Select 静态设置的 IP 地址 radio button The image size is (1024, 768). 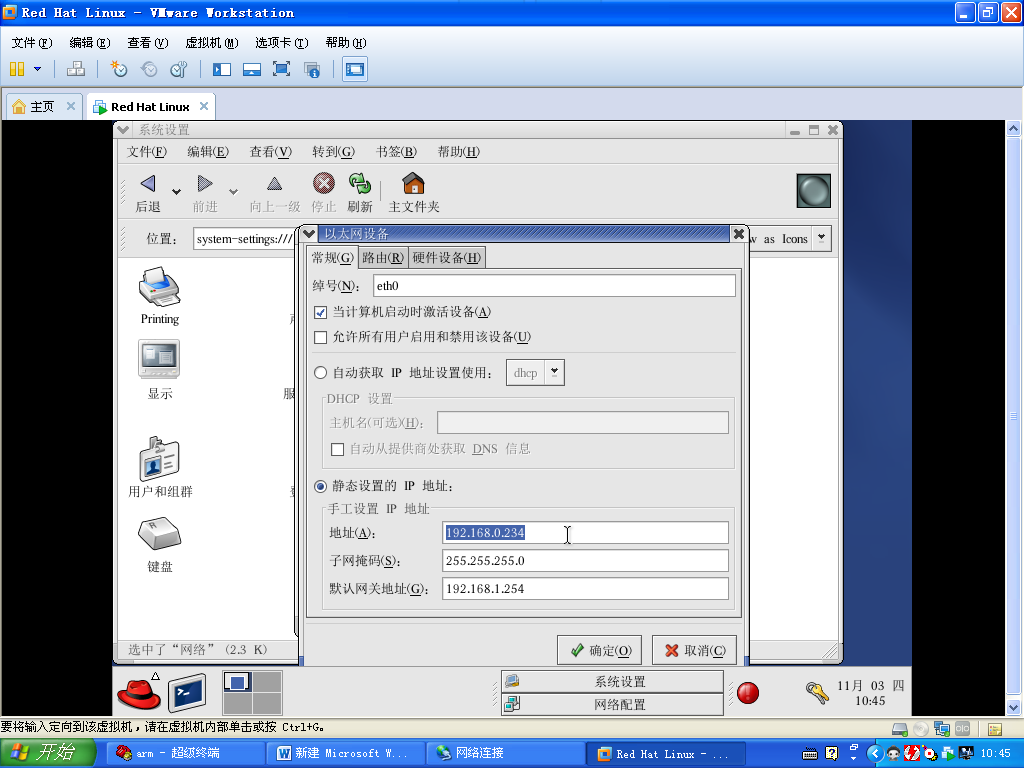pyautogui.click(x=320, y=487)
